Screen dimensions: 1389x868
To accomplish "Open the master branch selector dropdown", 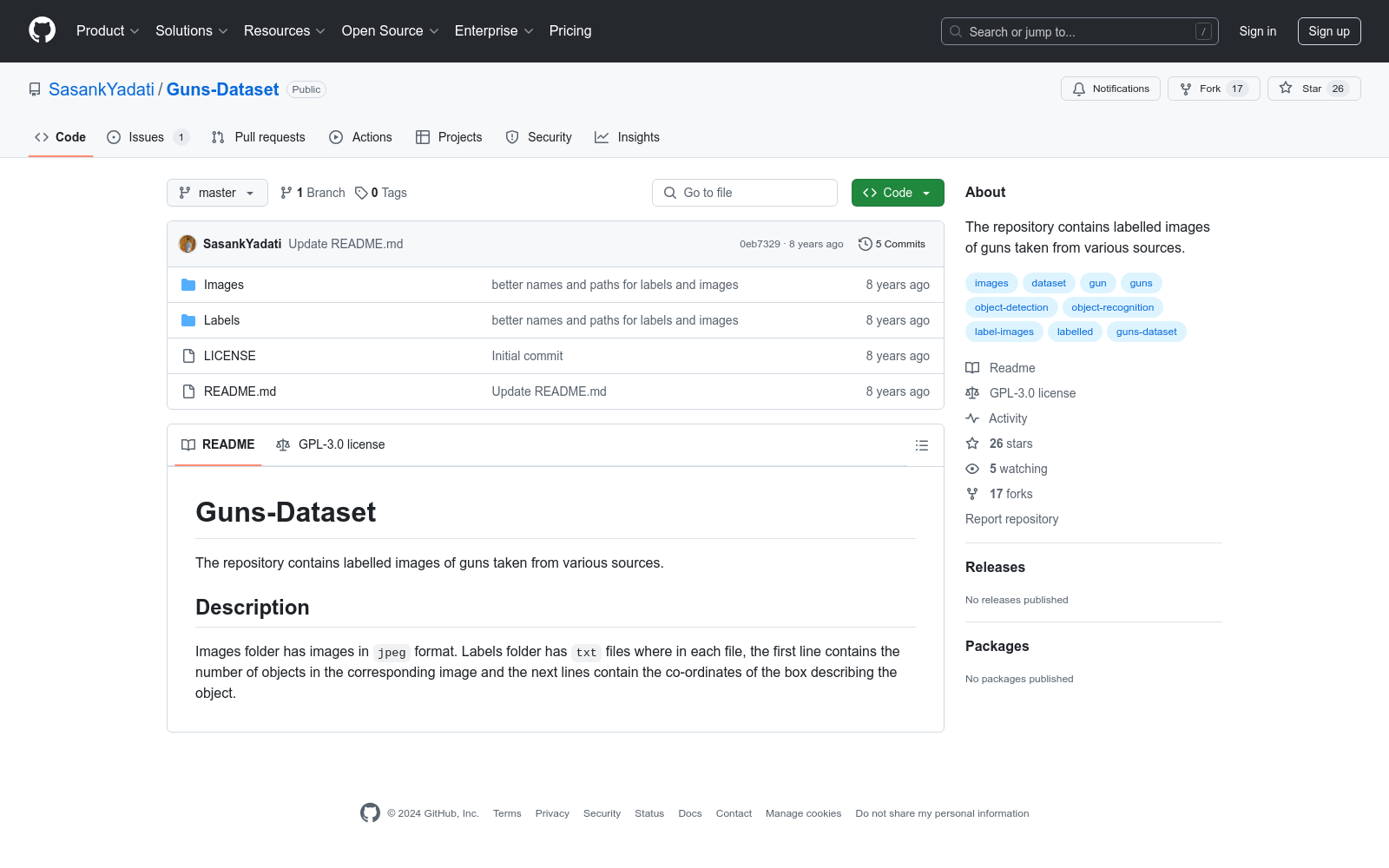I will (217, 193).
